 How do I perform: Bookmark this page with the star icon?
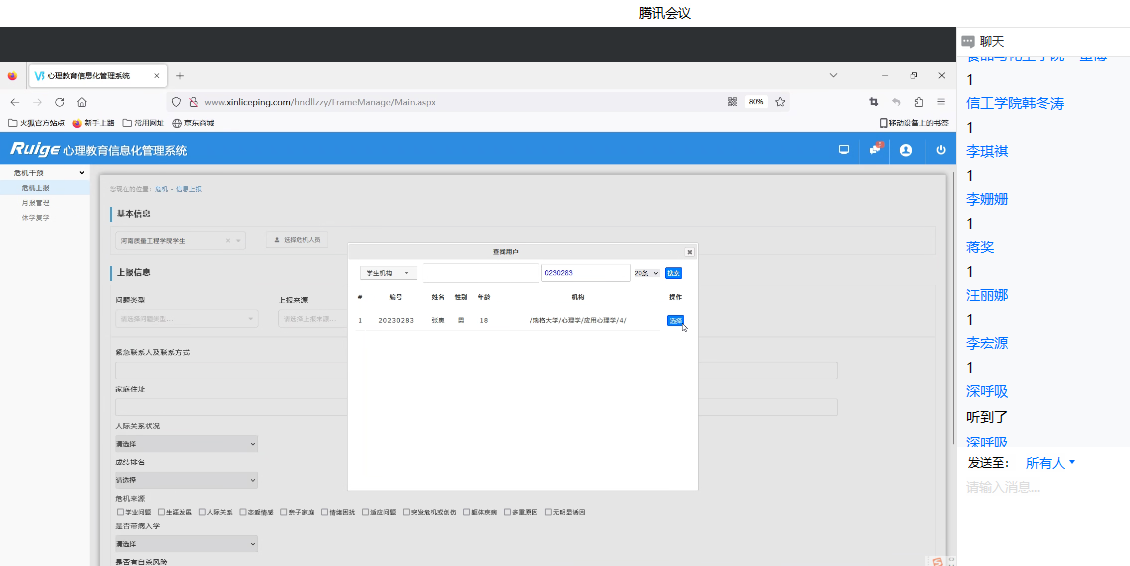point(780,102)
